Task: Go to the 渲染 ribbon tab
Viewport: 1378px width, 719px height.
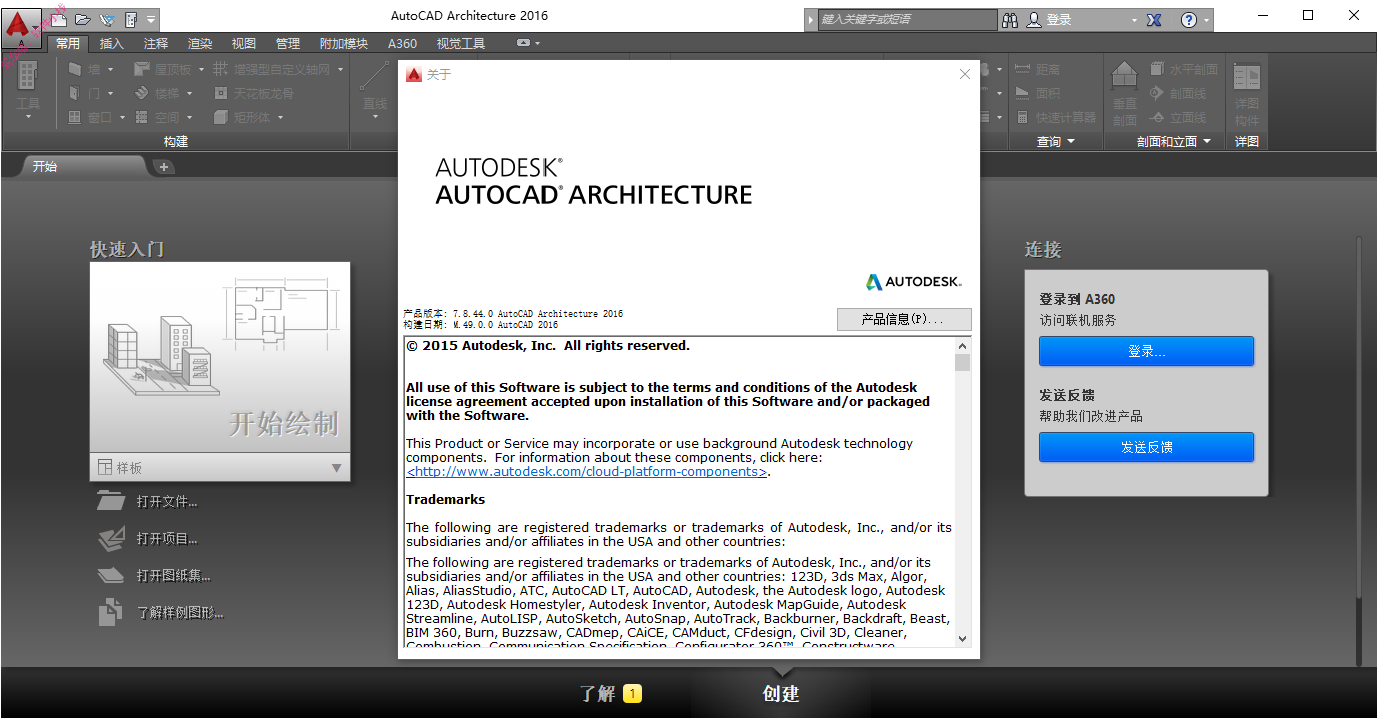Action: [x=200, y=43]
